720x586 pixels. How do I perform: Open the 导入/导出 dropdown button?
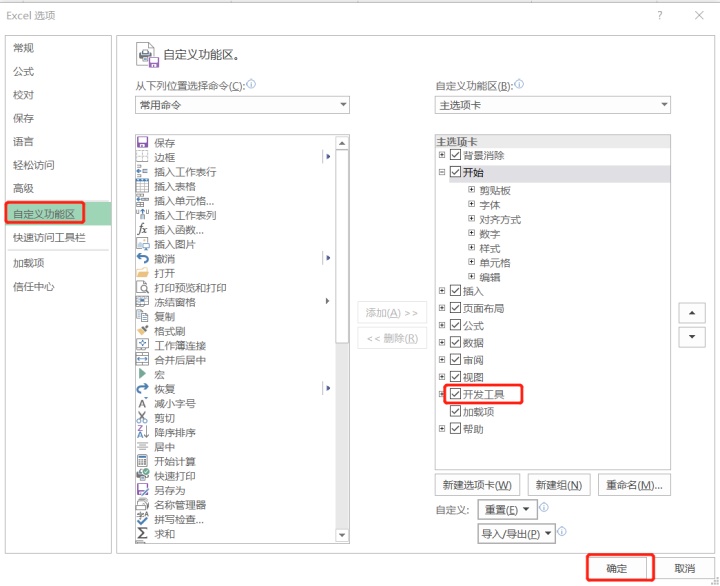pos(517,534)
